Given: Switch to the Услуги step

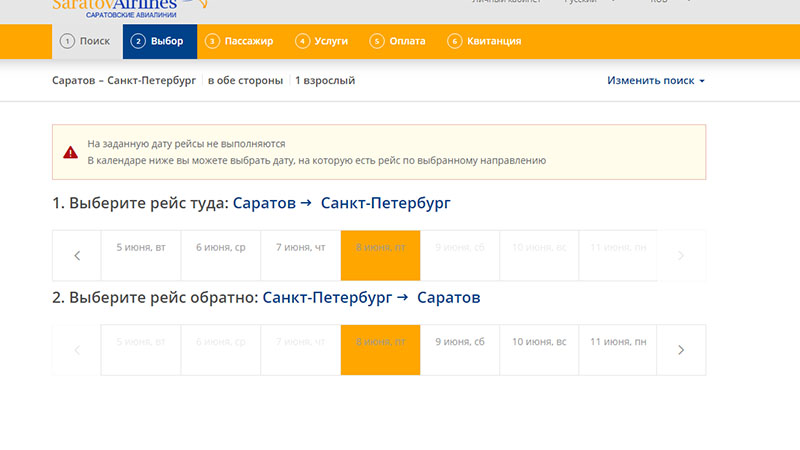Looking at the screenshot, I should 322,41.
